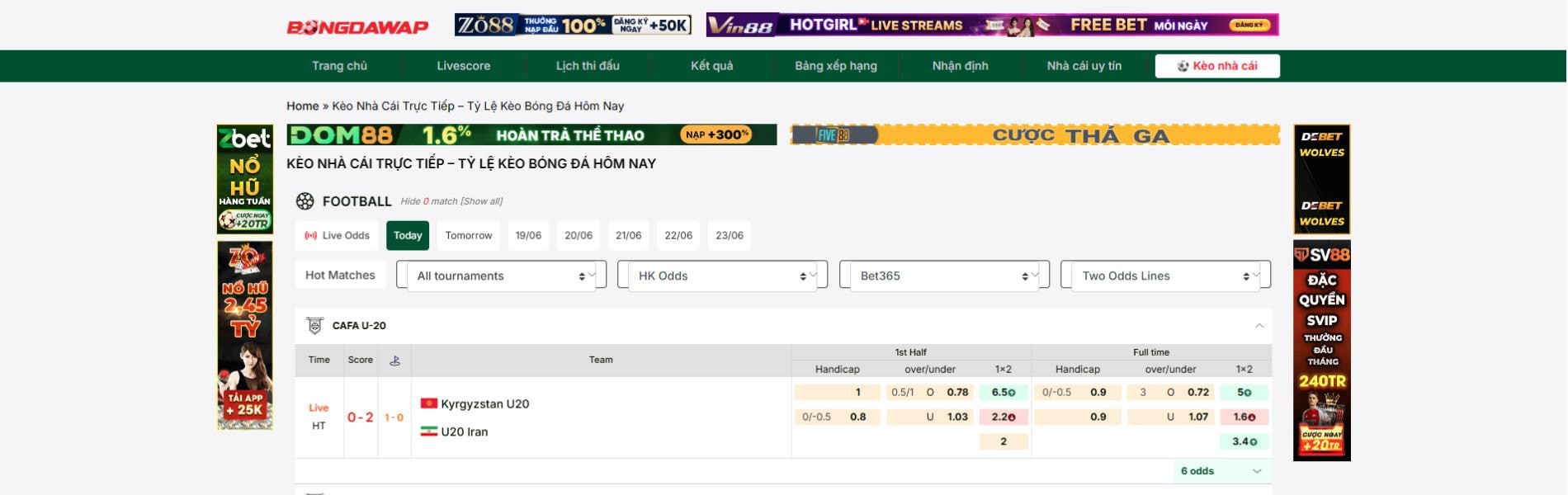Image resolution: width=1568 pixels, height=495 pixels.
Task: Go to the Livescore menu item
Action: coord(463,66)
